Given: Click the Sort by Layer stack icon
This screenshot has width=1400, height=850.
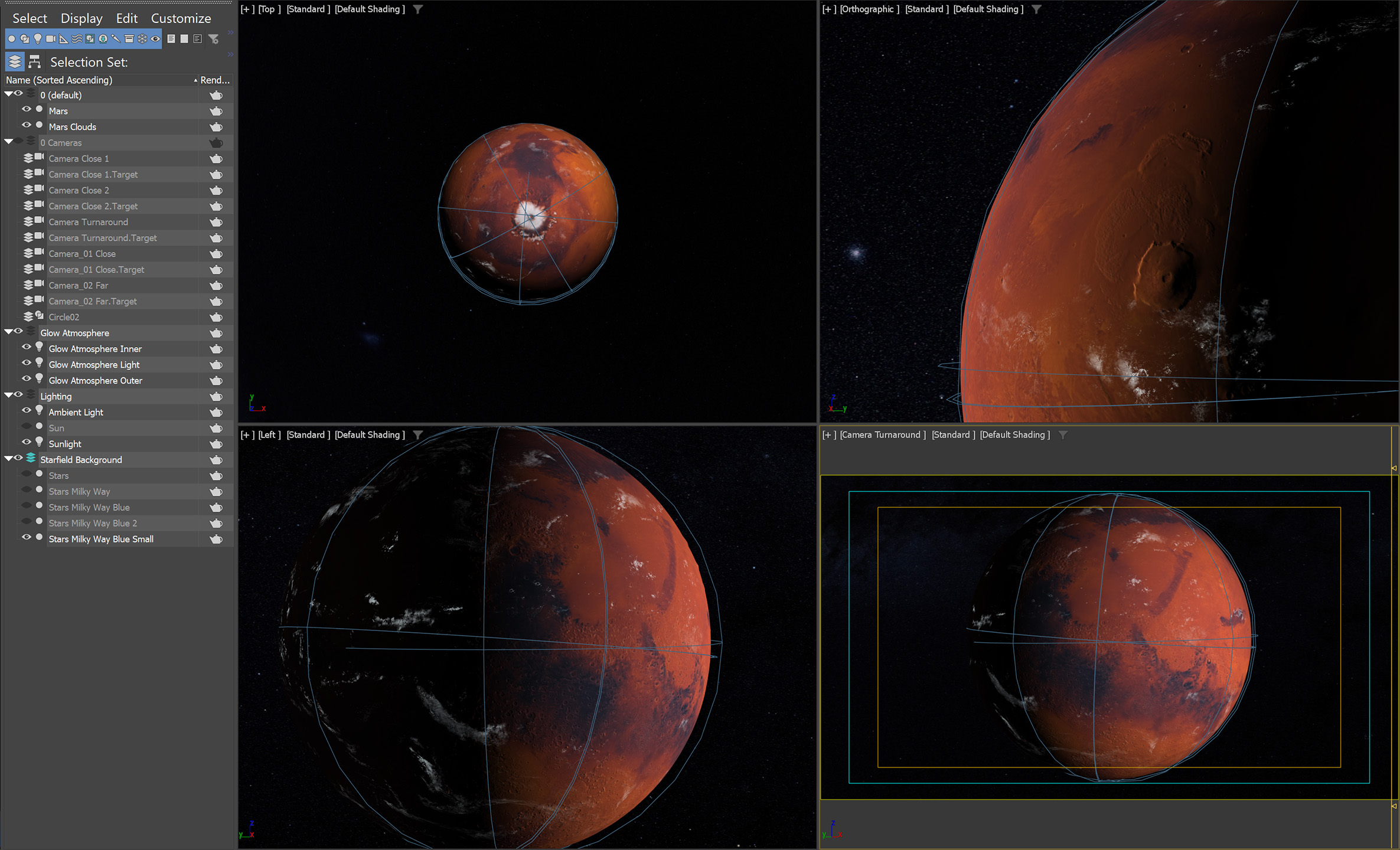Looking at the screenshot, I should pyautogui.click(x=15, y=61).
